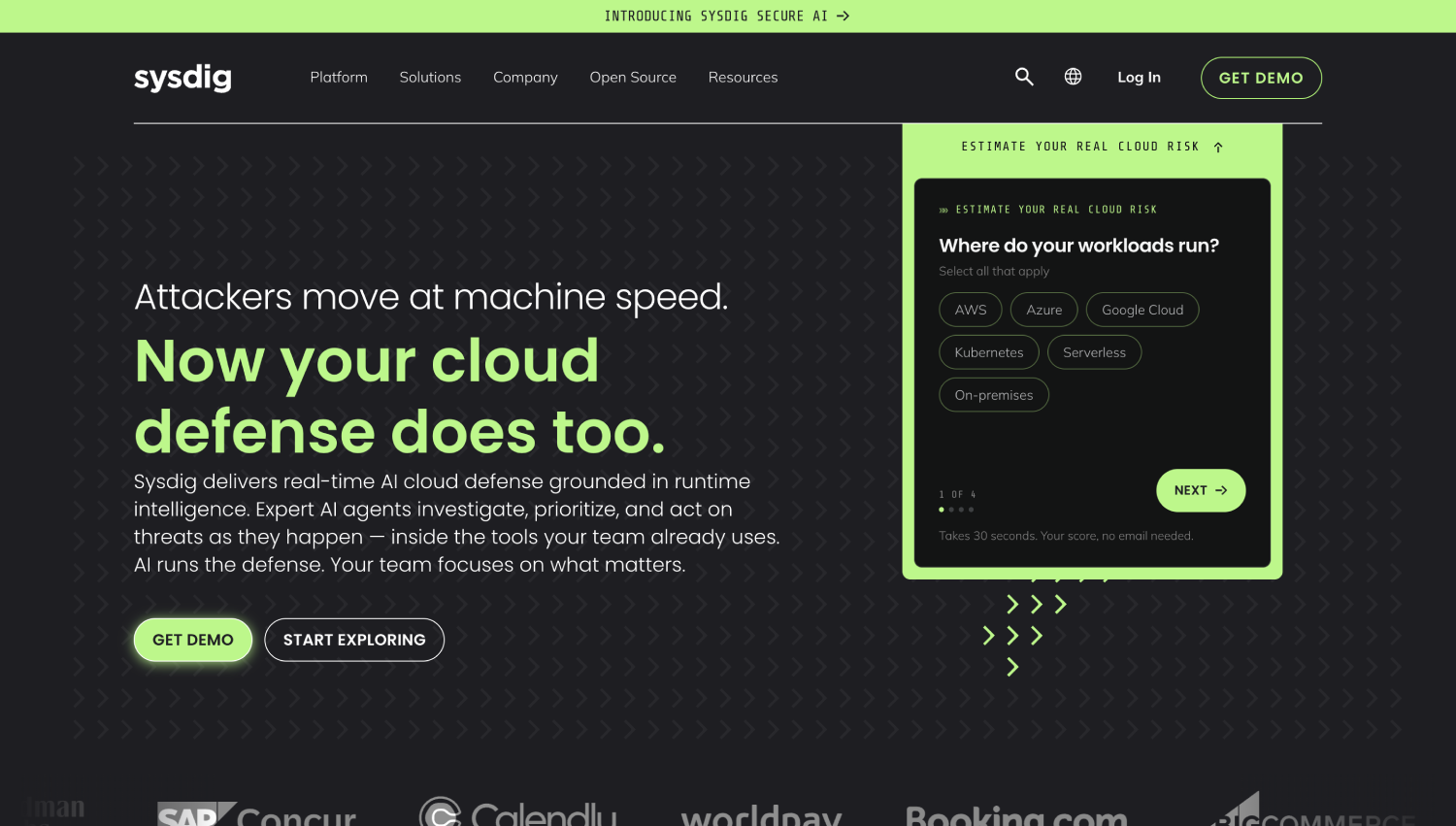Click the 'Select all that apply' text
Viewport: 1456px width, 826px height.
(x=994, y=272)
